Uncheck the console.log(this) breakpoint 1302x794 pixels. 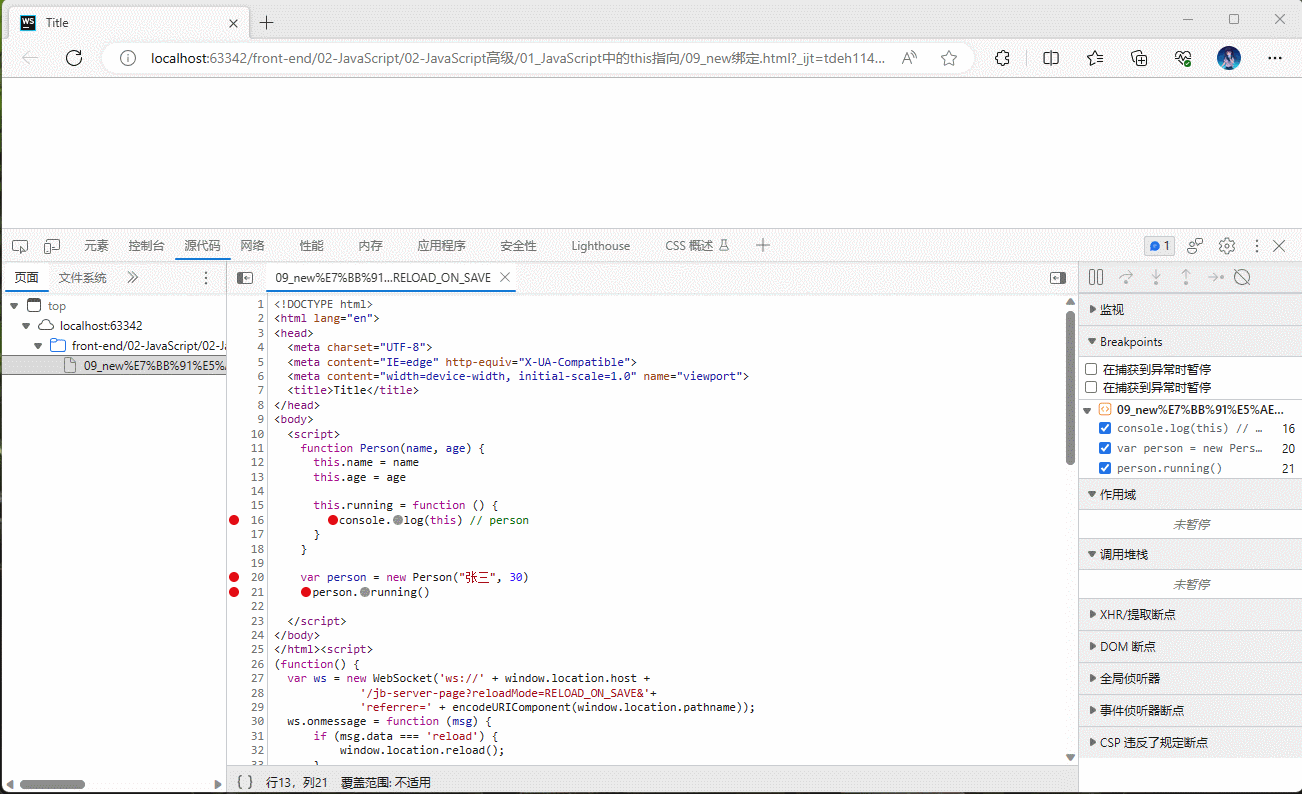(1105, 429)
